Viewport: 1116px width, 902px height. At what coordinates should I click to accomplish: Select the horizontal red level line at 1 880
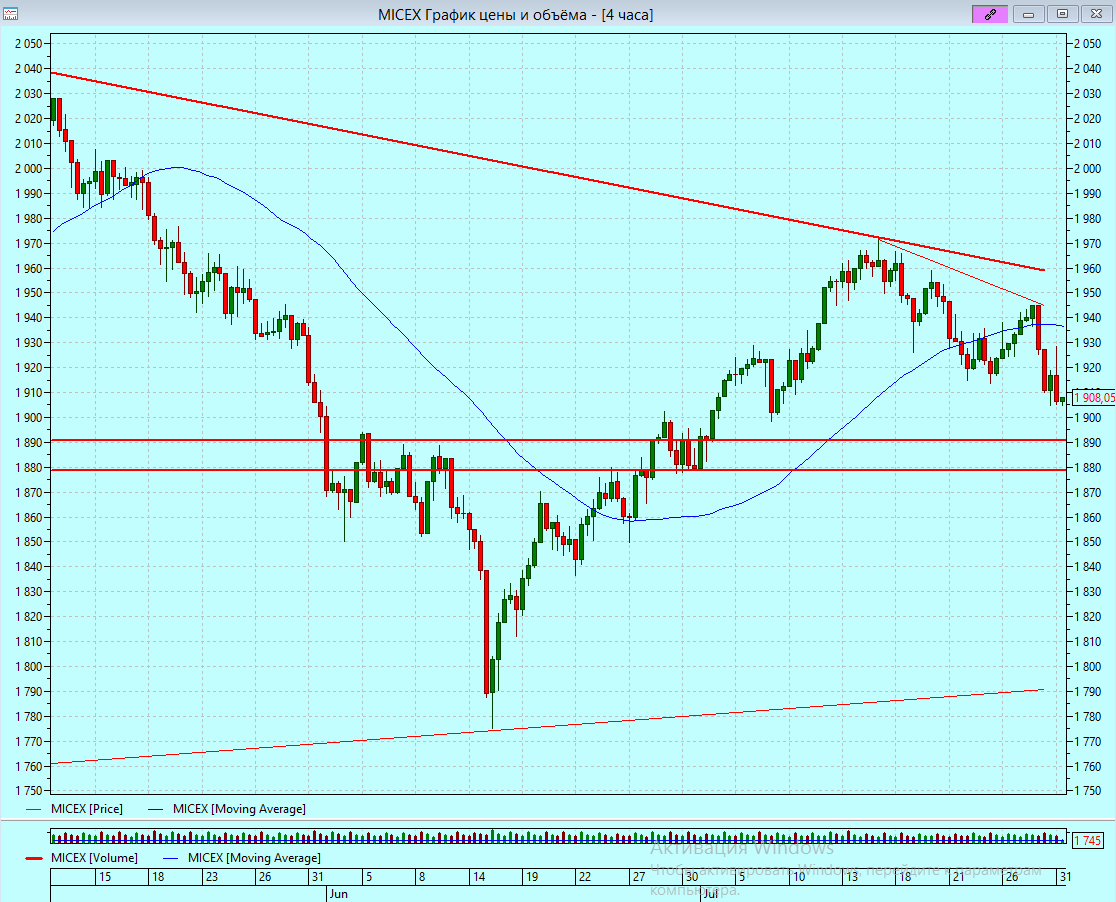558,470
